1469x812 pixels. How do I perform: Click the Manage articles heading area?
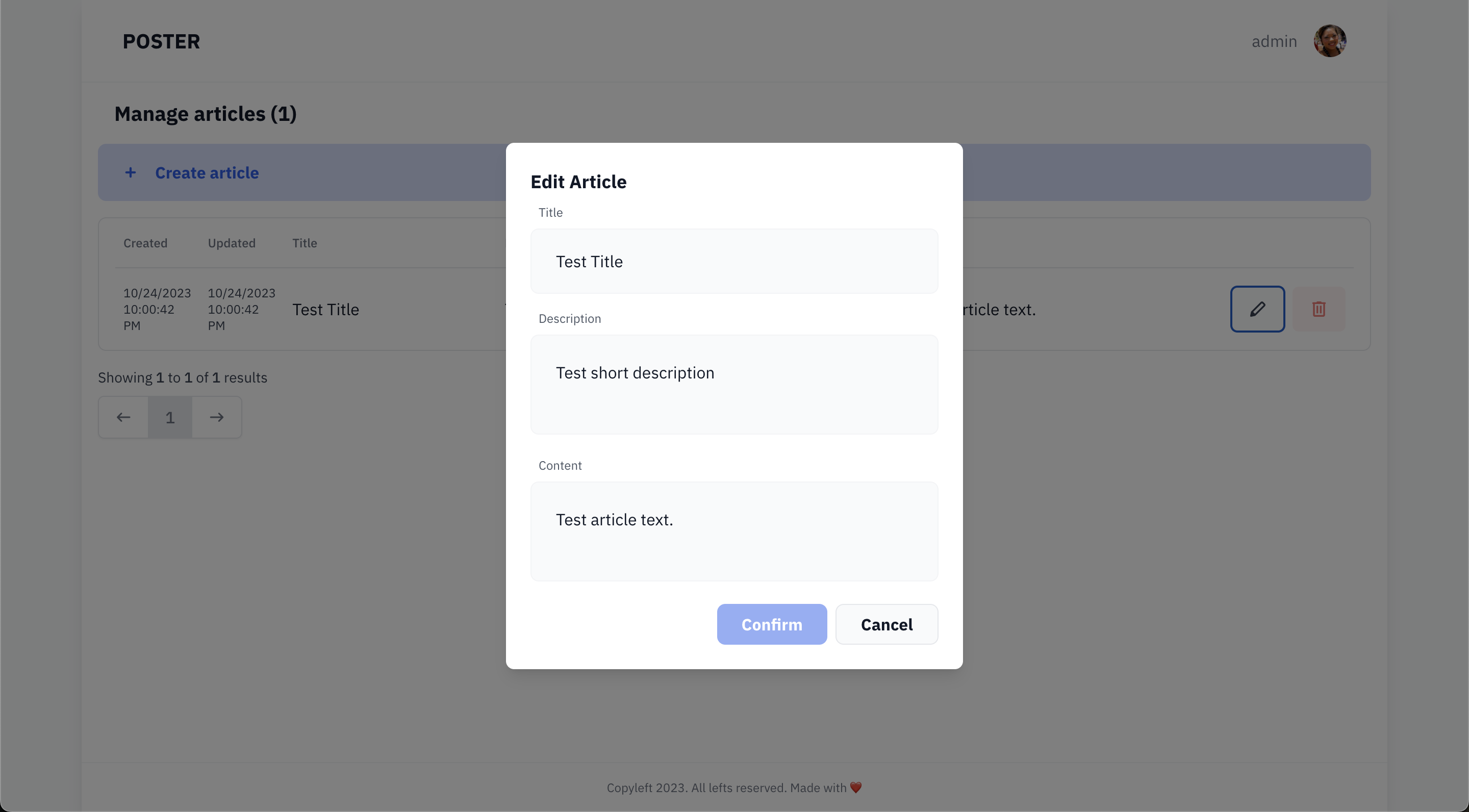[x=205, y=113]
